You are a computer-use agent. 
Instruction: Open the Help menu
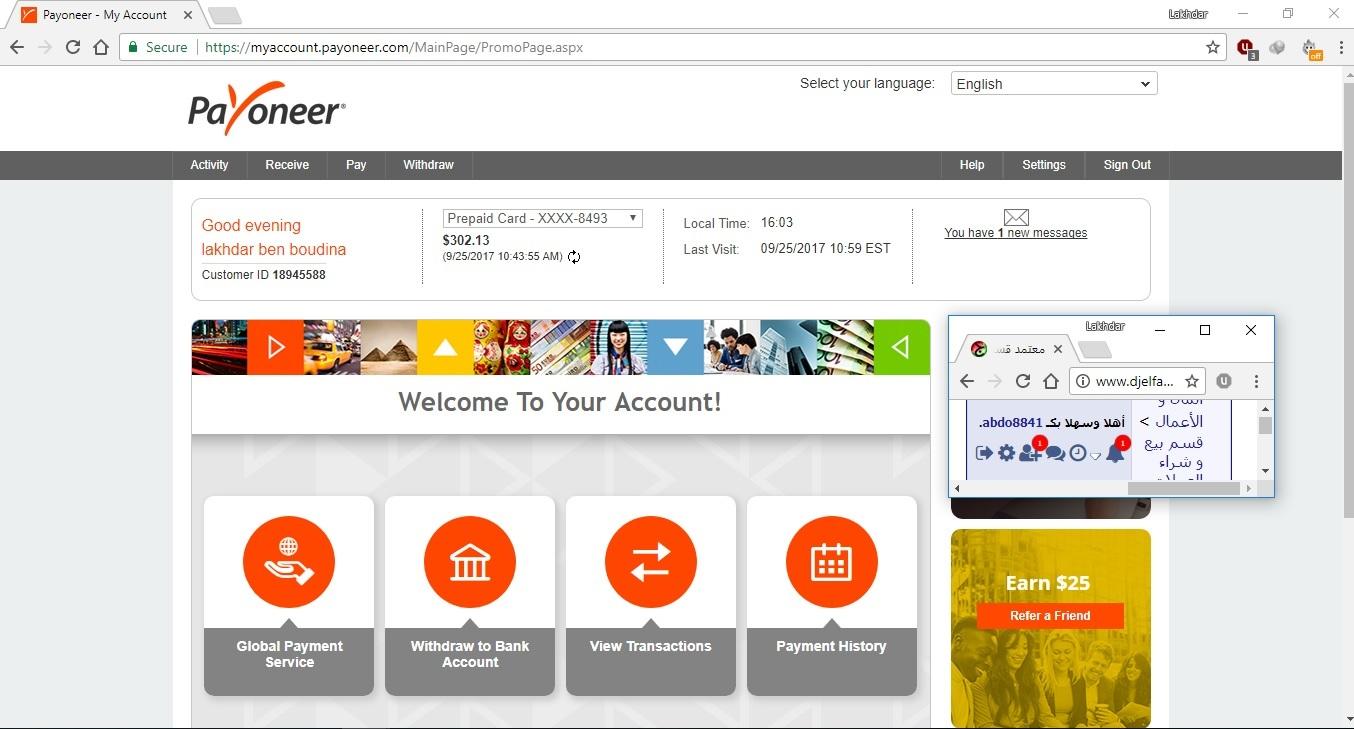click(972, 165)
